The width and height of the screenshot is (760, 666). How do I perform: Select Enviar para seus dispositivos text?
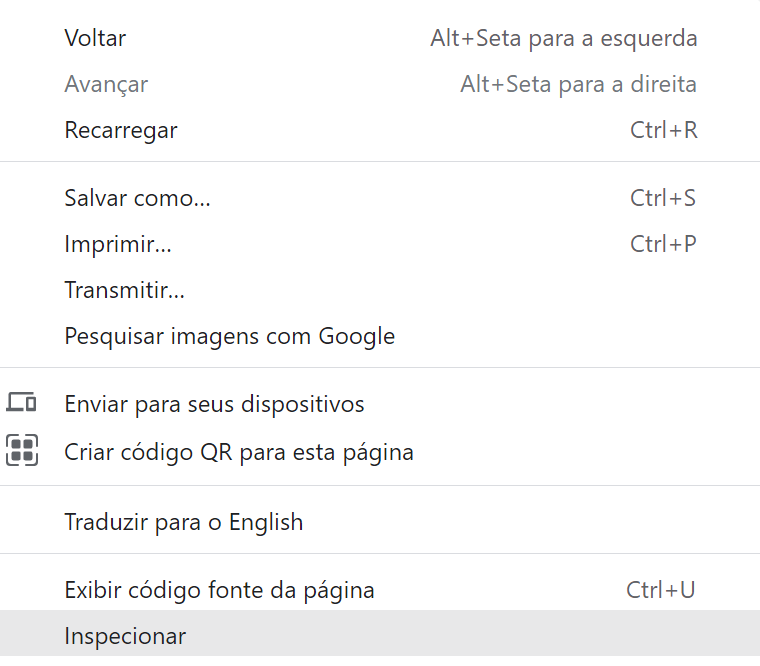click(214, 404)
